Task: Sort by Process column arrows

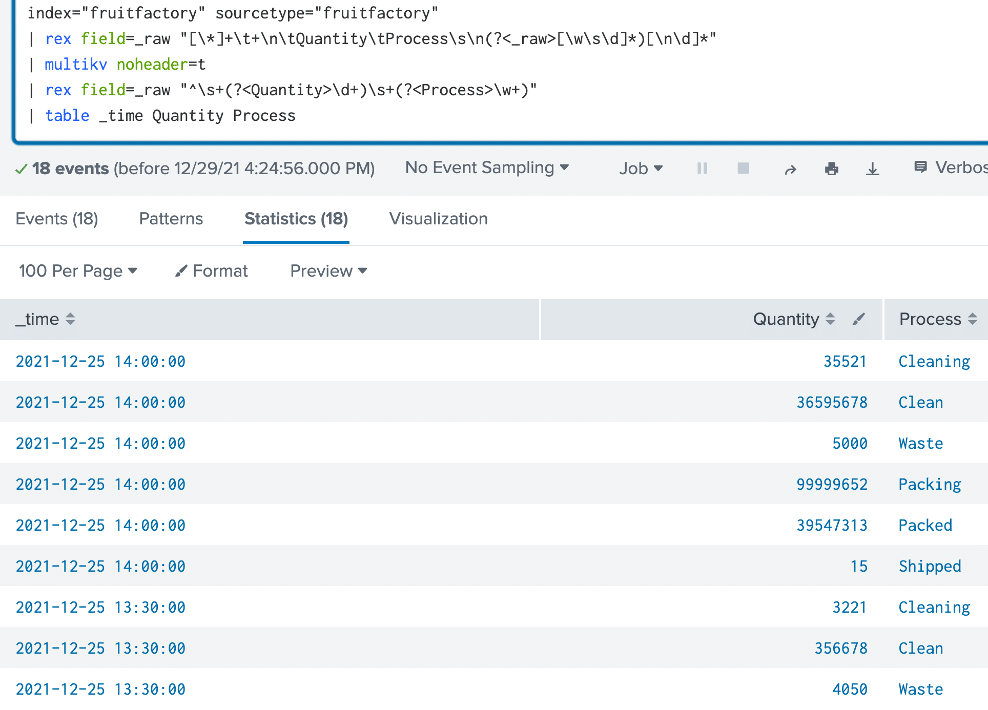Action: (973, 319)
